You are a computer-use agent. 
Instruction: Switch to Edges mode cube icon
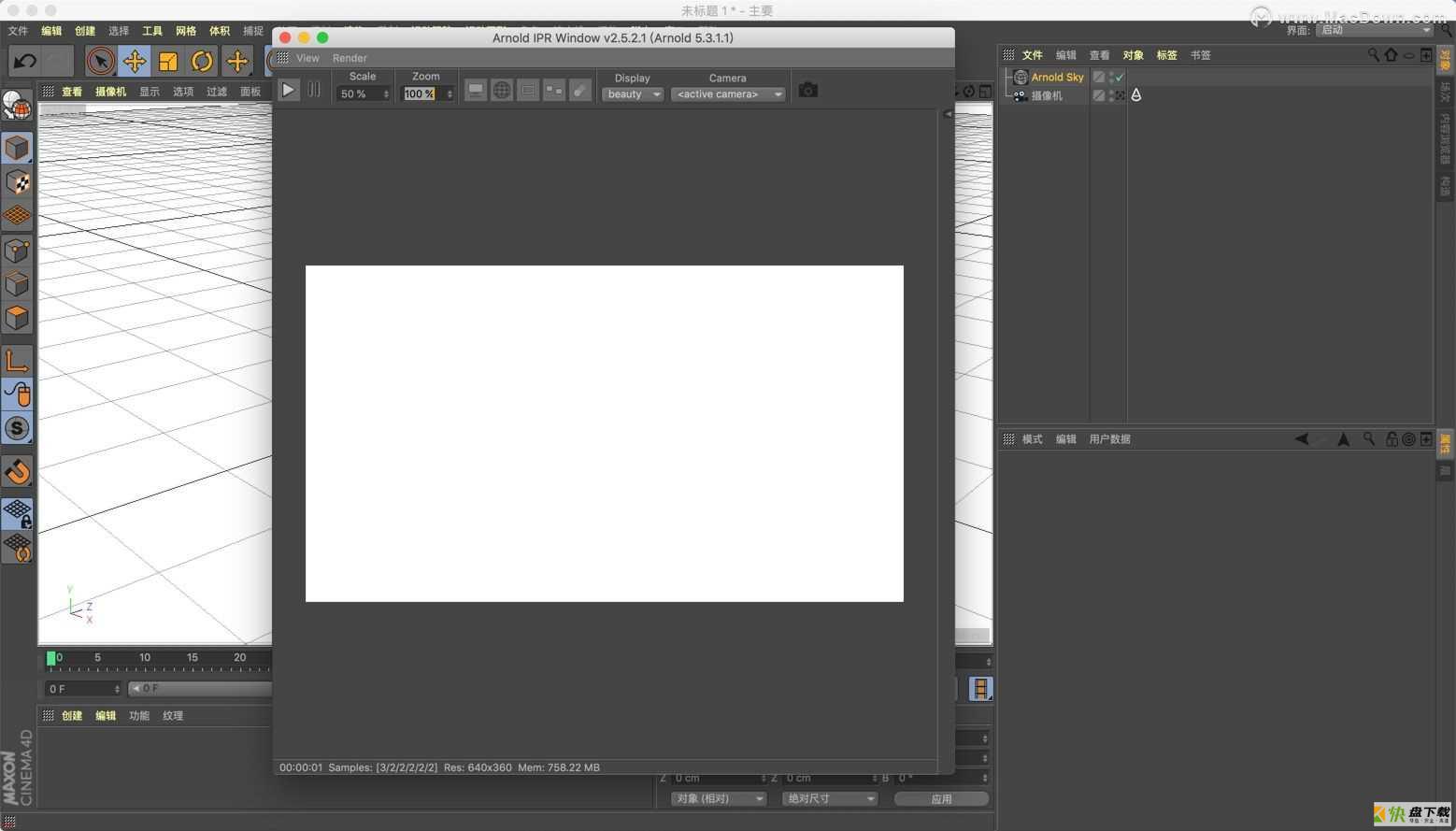pos(17,284)
